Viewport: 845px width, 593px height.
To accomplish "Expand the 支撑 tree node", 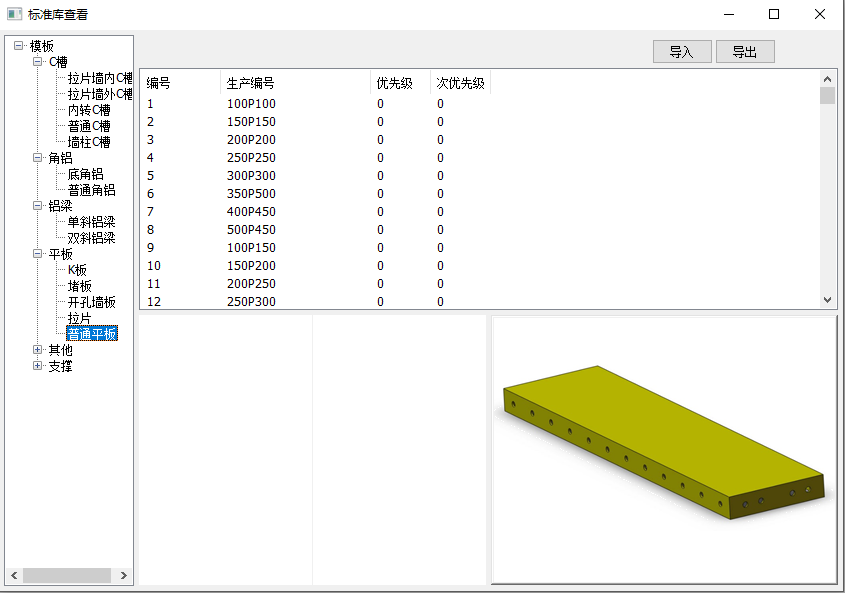I will point(38,366).
